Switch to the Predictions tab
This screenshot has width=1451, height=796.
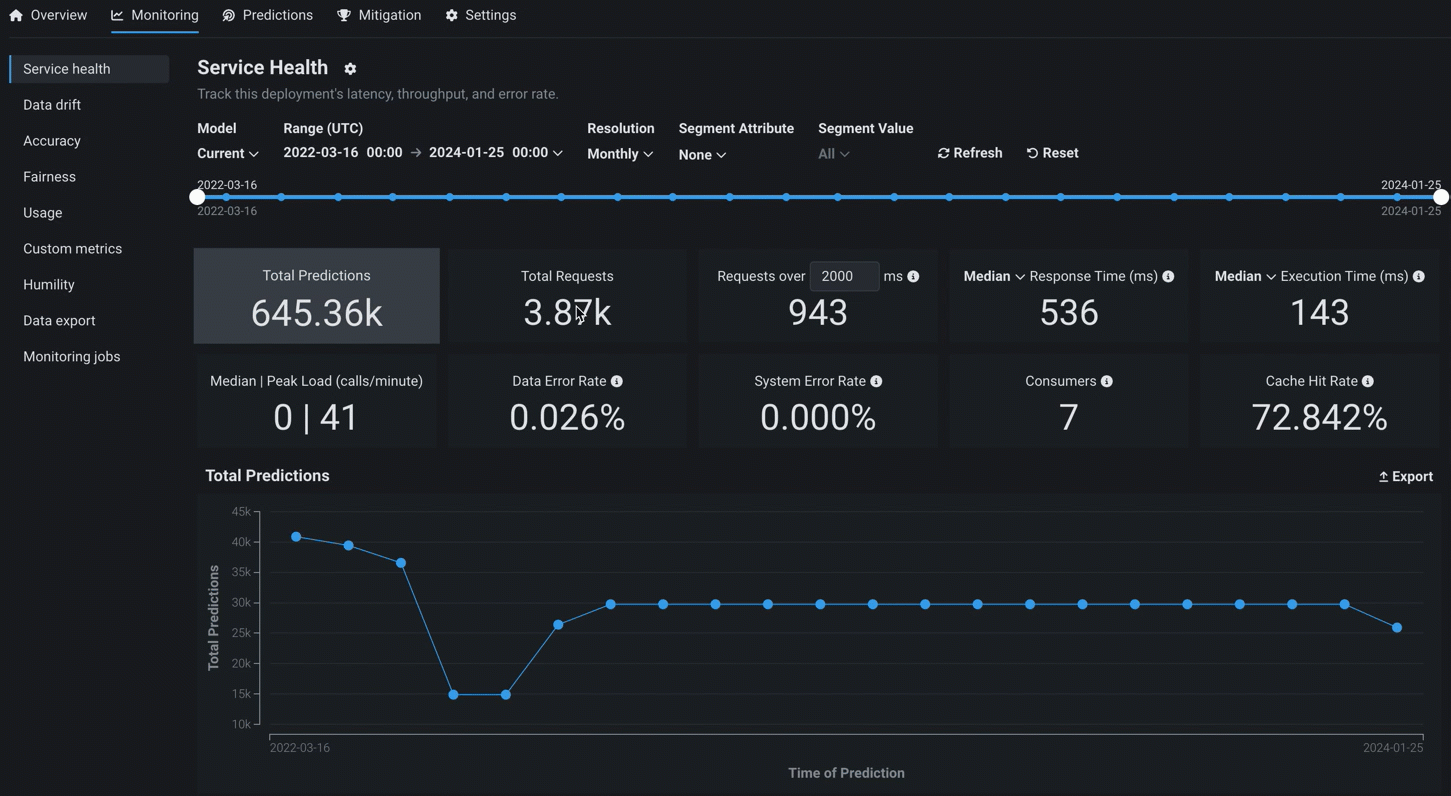coord(267,15)
